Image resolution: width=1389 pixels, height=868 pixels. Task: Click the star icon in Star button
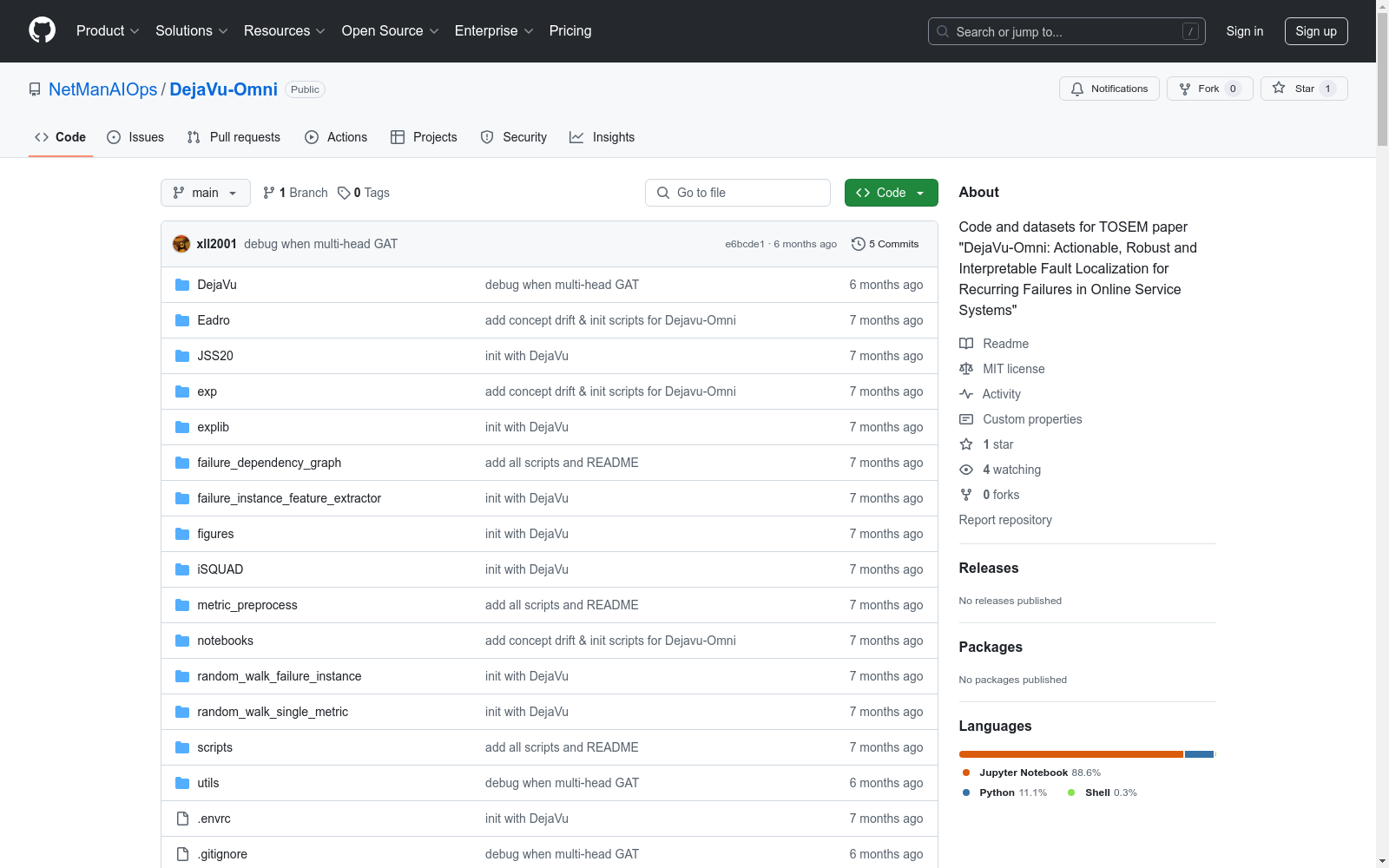coord(1279,88)
